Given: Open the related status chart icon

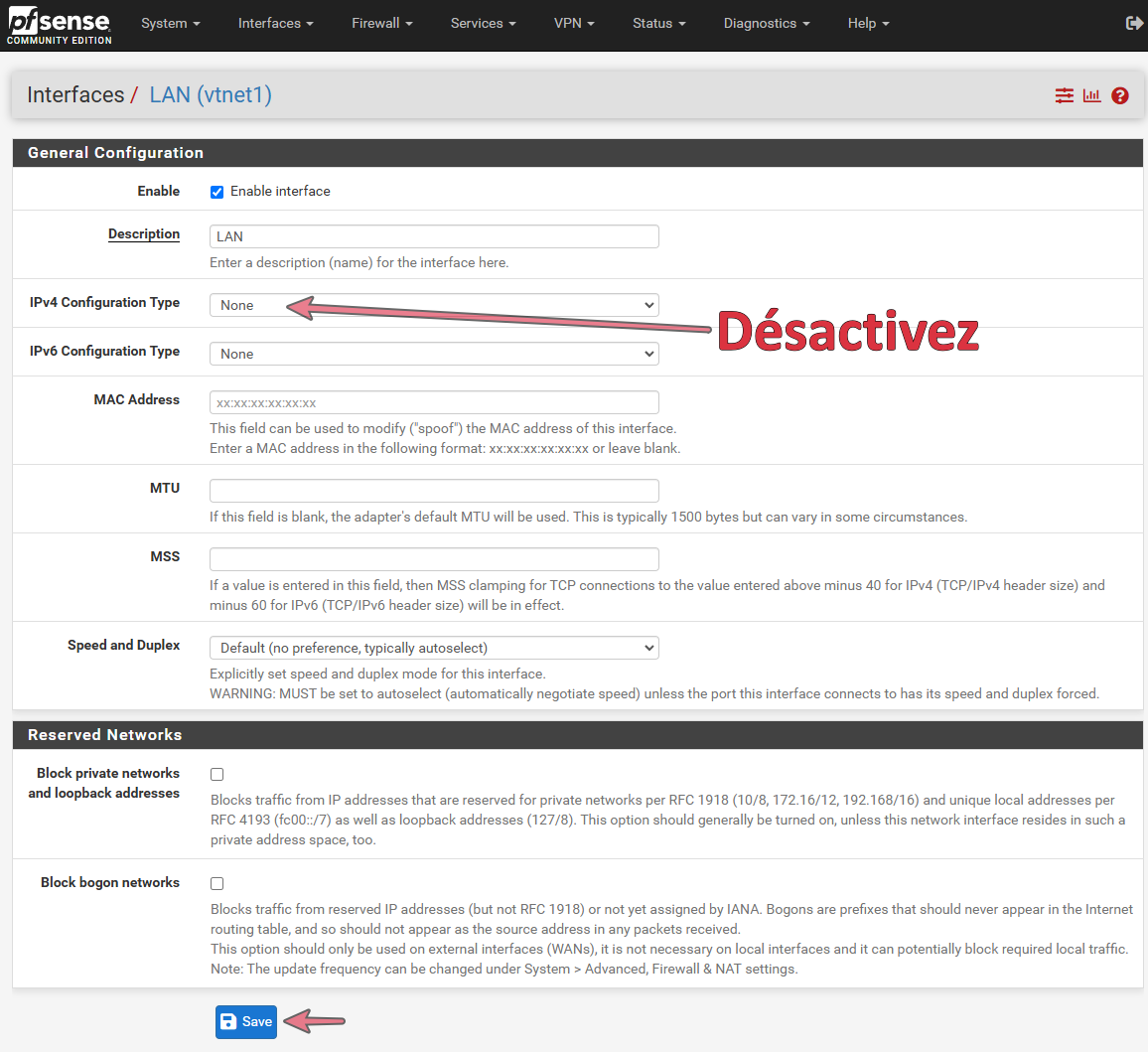Looking at the screenshot, I should pyautogui.click(x=1092, y=95).
